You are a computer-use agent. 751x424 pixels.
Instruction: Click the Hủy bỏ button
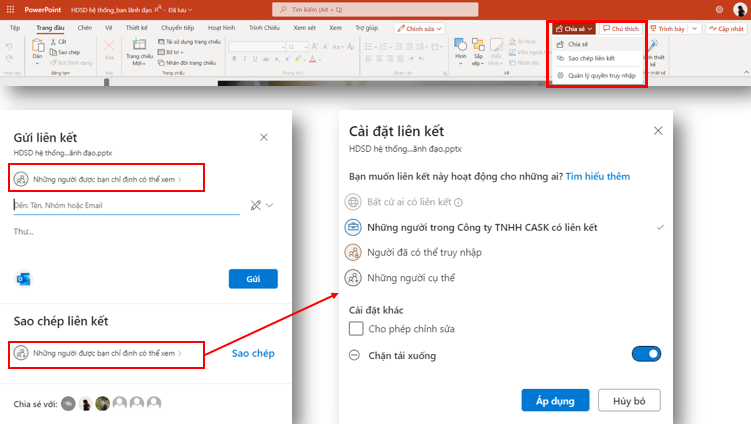629,401
